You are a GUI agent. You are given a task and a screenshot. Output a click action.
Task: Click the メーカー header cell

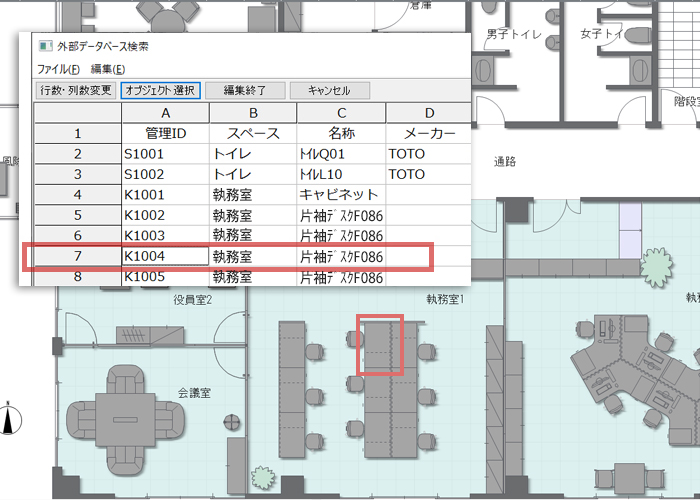(x=429, y=133)
